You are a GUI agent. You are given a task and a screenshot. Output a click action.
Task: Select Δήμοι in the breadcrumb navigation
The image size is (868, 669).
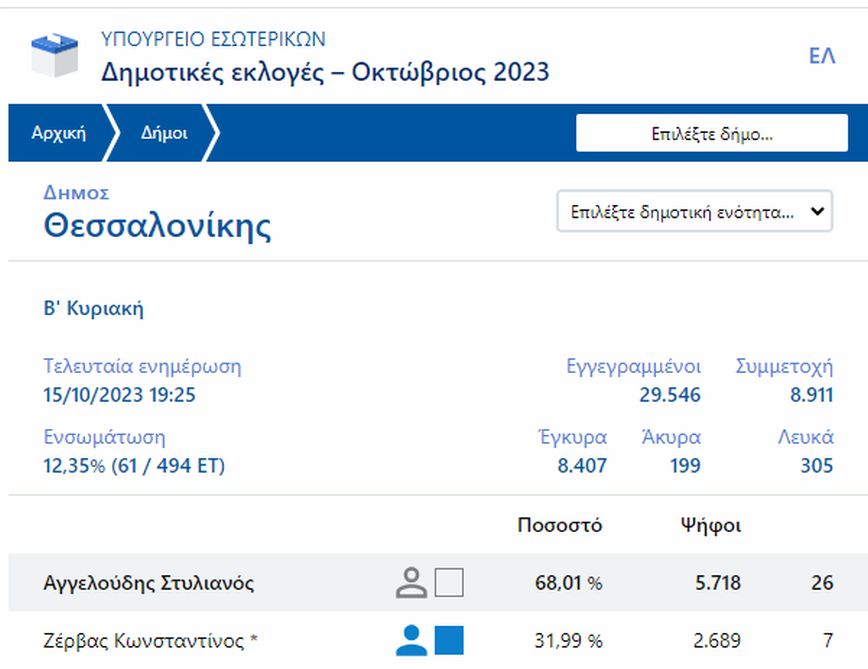click(x=164, y=133)
